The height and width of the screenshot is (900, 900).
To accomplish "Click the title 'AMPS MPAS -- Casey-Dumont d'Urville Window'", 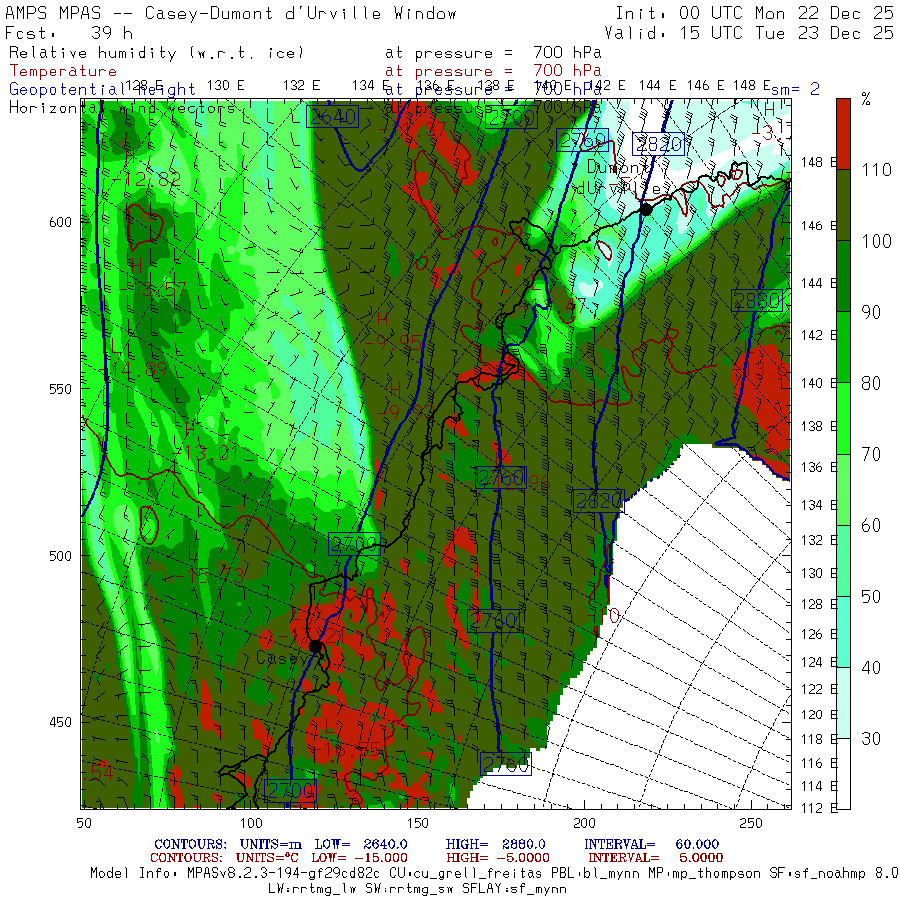I will coord(231,13).
